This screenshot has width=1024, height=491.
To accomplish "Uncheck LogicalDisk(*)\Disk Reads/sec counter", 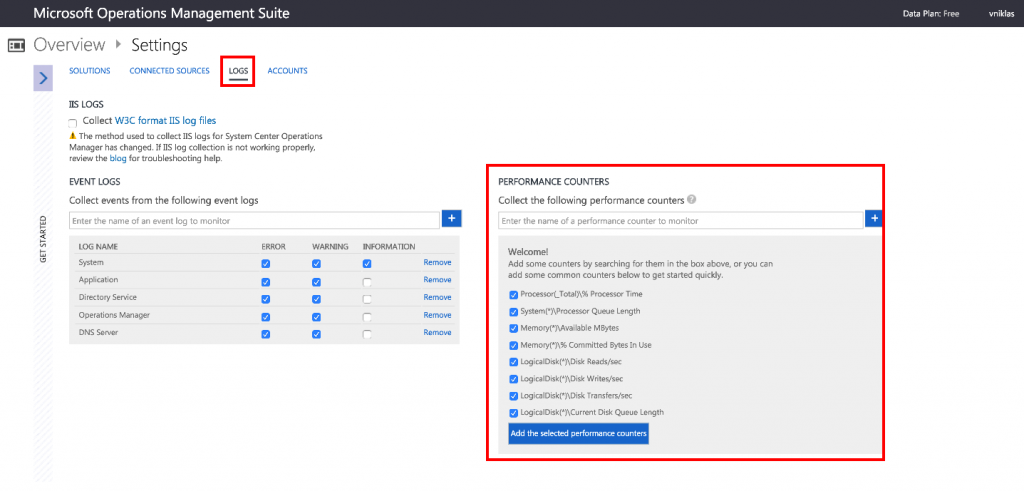I will pos(513,362).
